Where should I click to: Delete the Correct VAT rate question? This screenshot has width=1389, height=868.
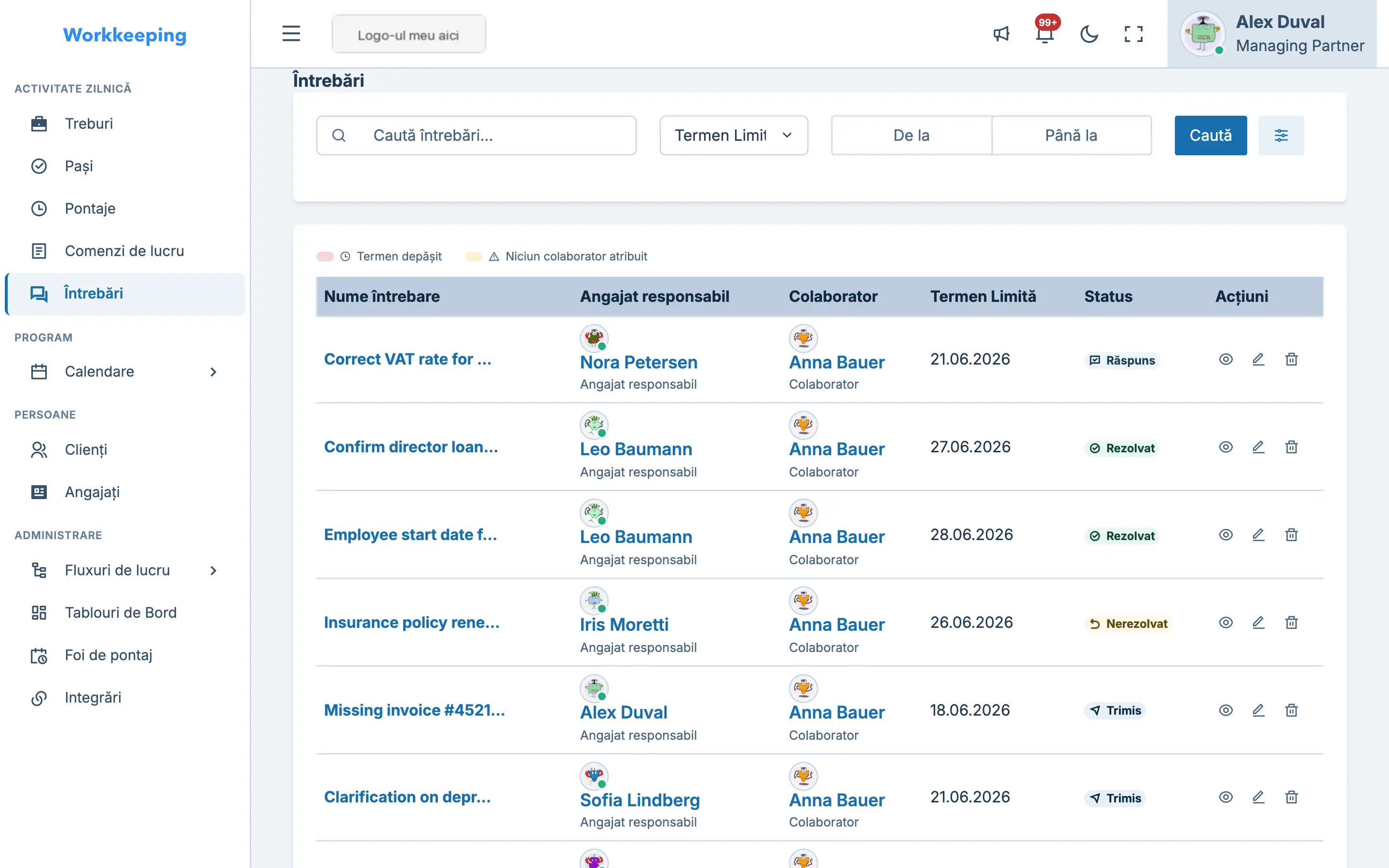(x=1291, y=359)
